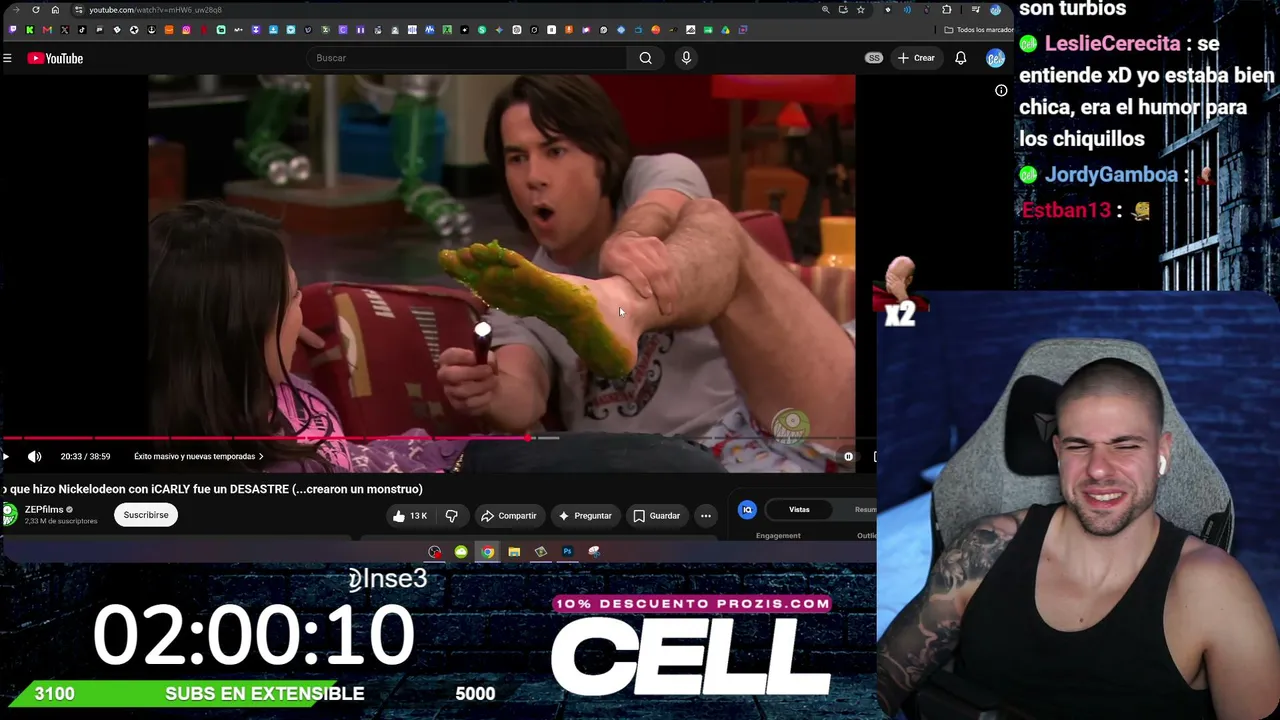Like the video with 13 K thumbs up
Screen dimensions: 1280x720
410,516
